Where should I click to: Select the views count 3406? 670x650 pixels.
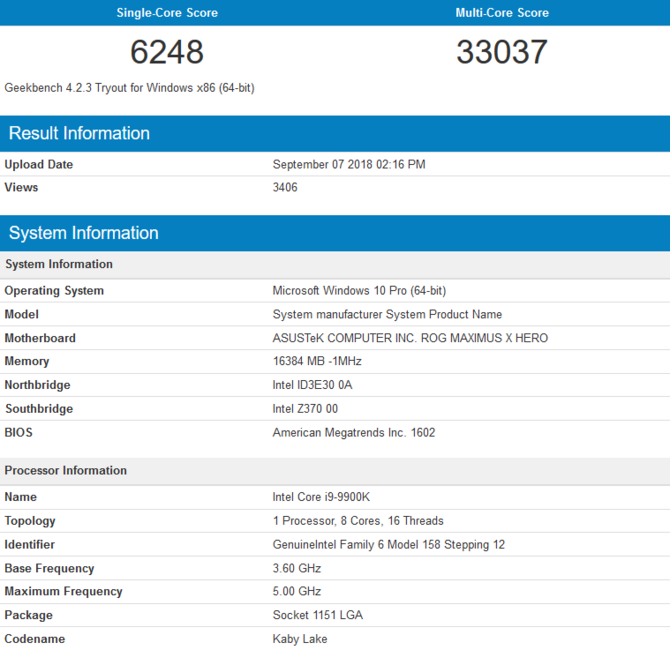pyautogui.click(x=285, y=188)
